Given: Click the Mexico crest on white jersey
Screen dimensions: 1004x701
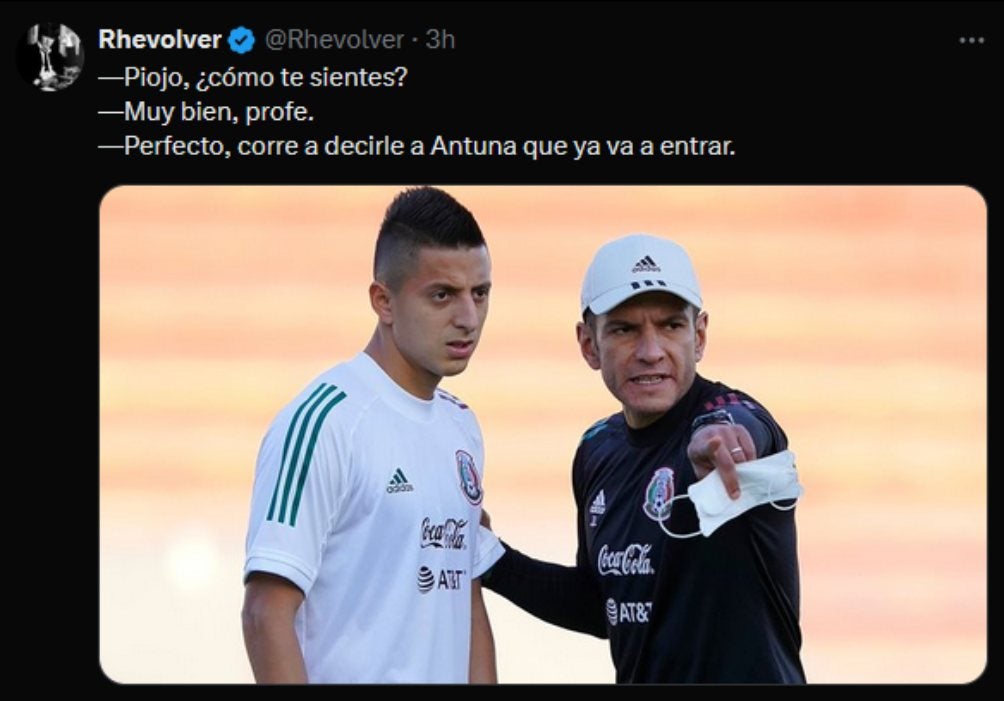Looking at the screenshot, I should pos(469,477).
